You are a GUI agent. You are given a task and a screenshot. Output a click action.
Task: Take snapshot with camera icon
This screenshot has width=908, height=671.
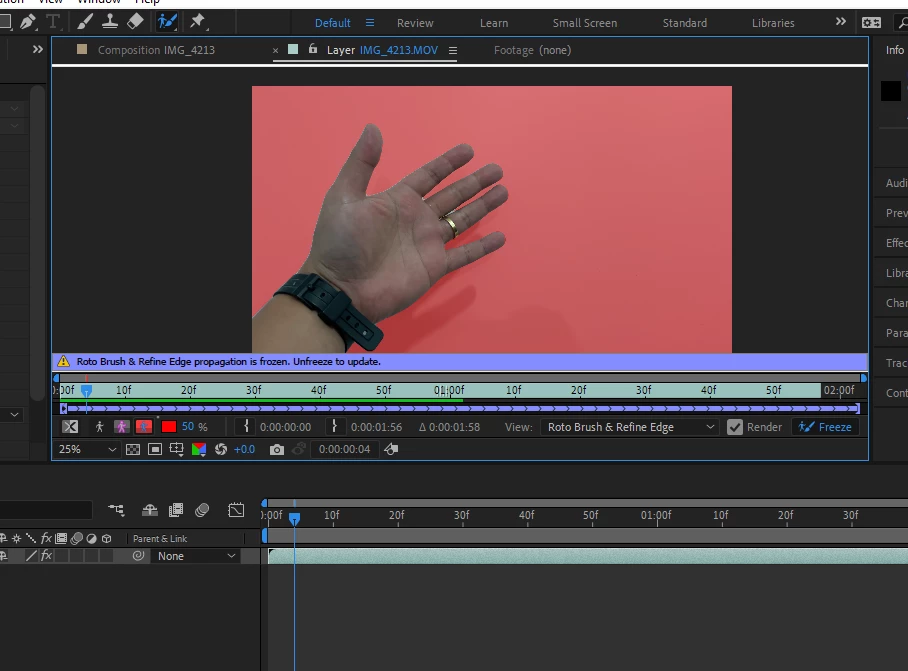click(x=277, y=449)
